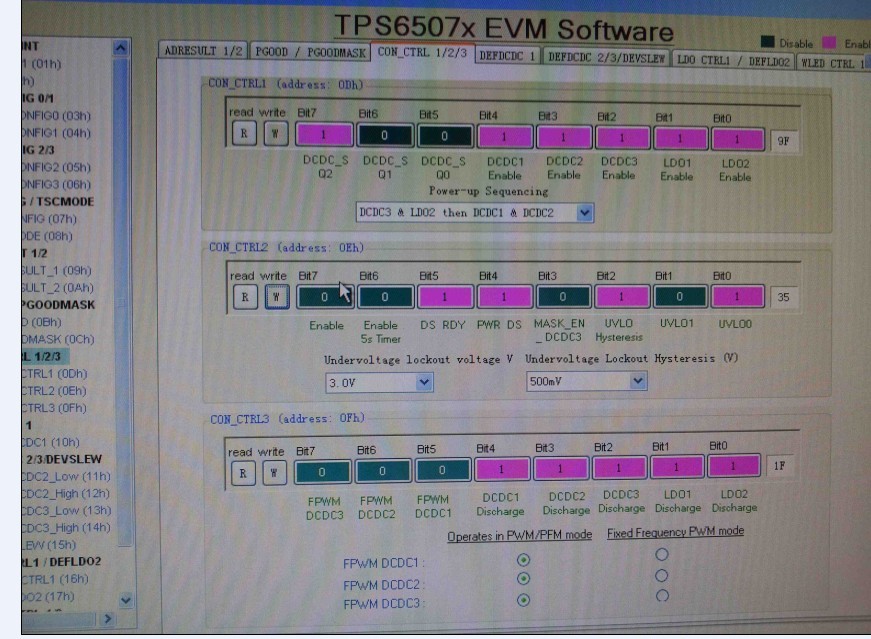The height and width of the screenshot is (639, 871).
Task: Toggle DCDC2 Discharge bit in CON_CTRL3
Action: tap(560, 468)
